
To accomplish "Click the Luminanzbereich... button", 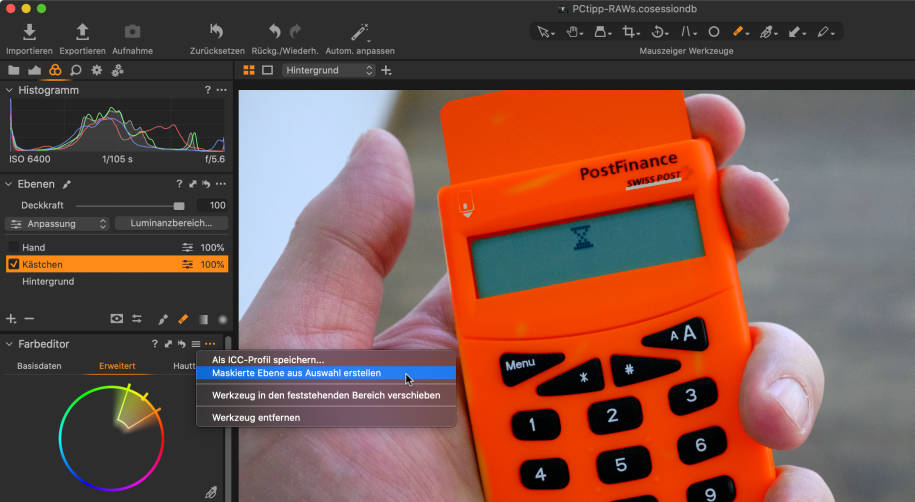I will [x=171, y=223].
